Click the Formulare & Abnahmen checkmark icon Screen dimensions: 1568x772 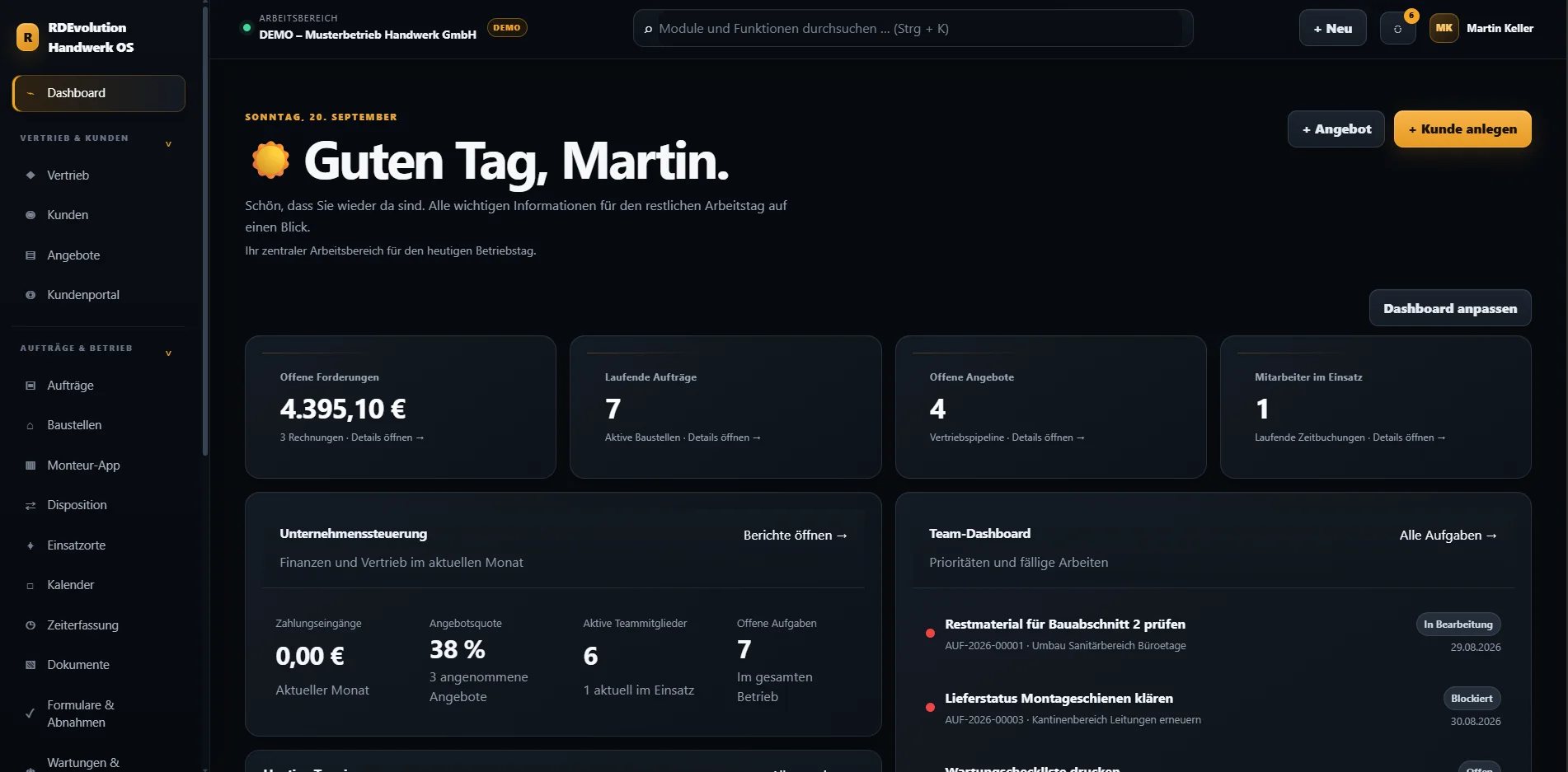[x=31, y=714]
